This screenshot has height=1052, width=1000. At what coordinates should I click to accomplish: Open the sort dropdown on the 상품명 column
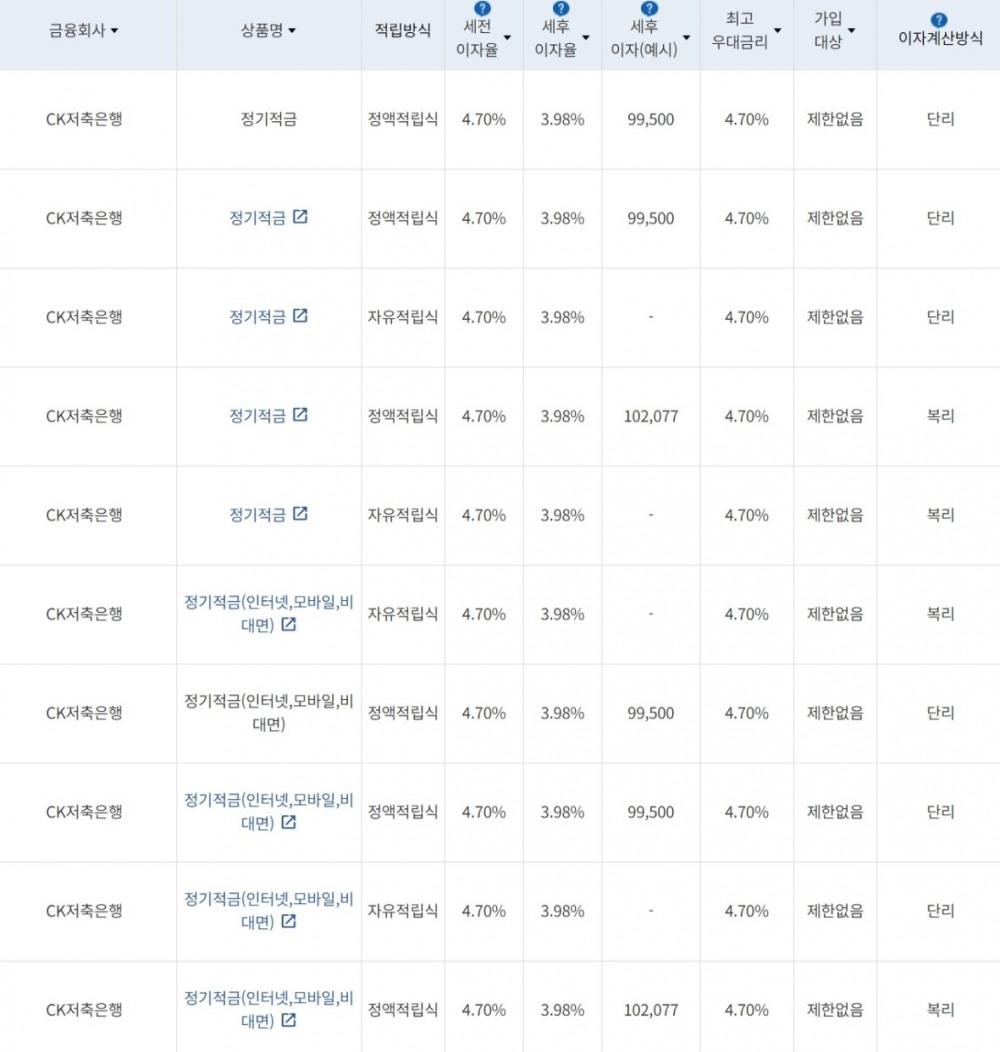(x=293, y=30)
